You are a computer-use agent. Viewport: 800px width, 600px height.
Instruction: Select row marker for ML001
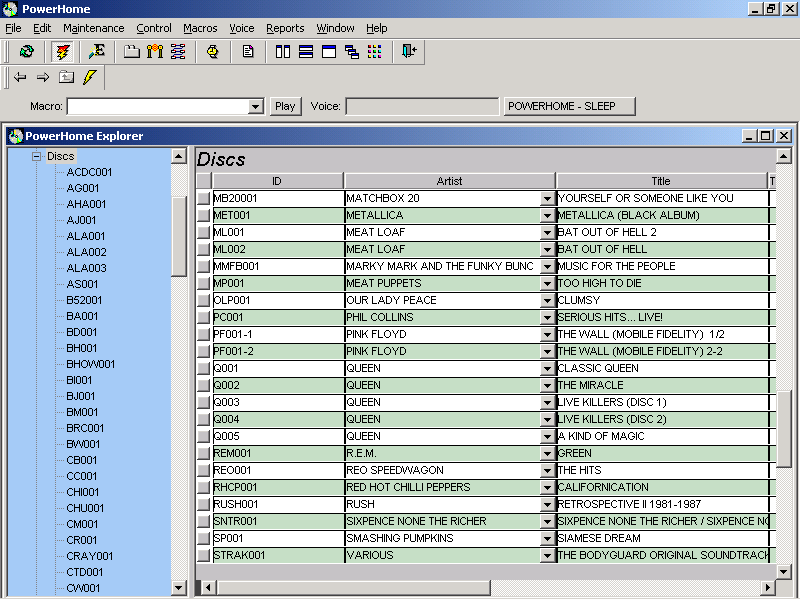click(204, 232)
